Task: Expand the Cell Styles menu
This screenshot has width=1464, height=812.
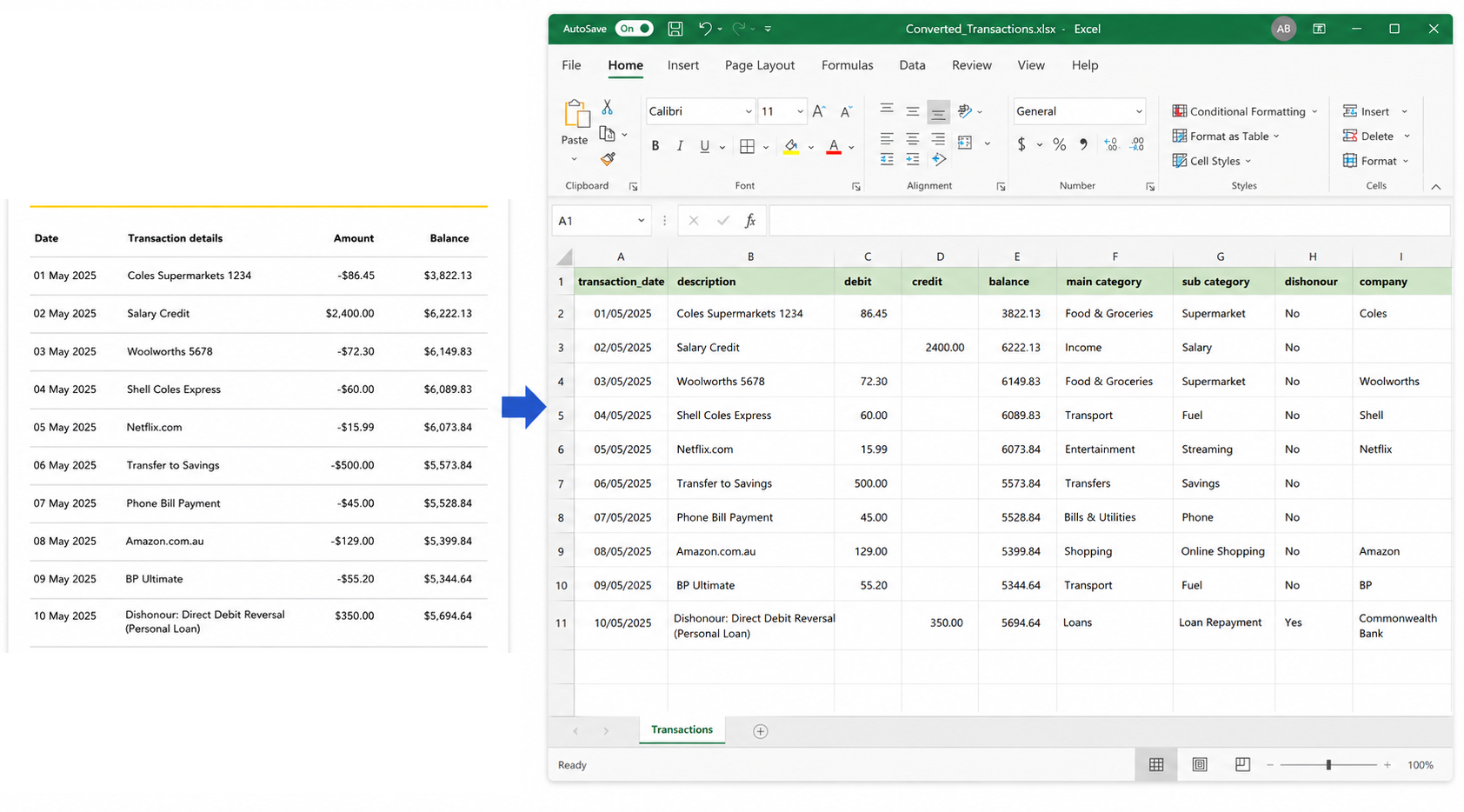Action: point(1212,161)
